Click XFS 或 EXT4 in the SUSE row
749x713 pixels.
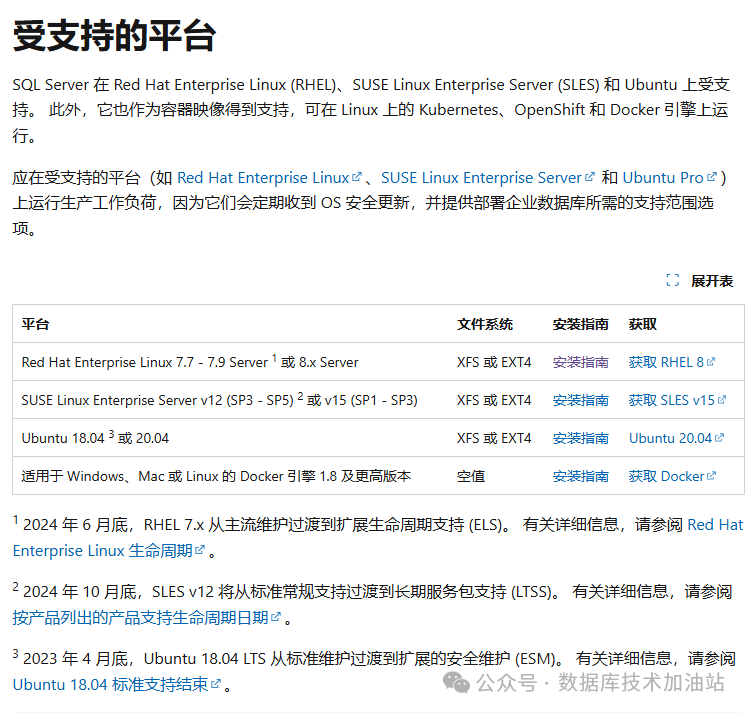coord(494,400)
